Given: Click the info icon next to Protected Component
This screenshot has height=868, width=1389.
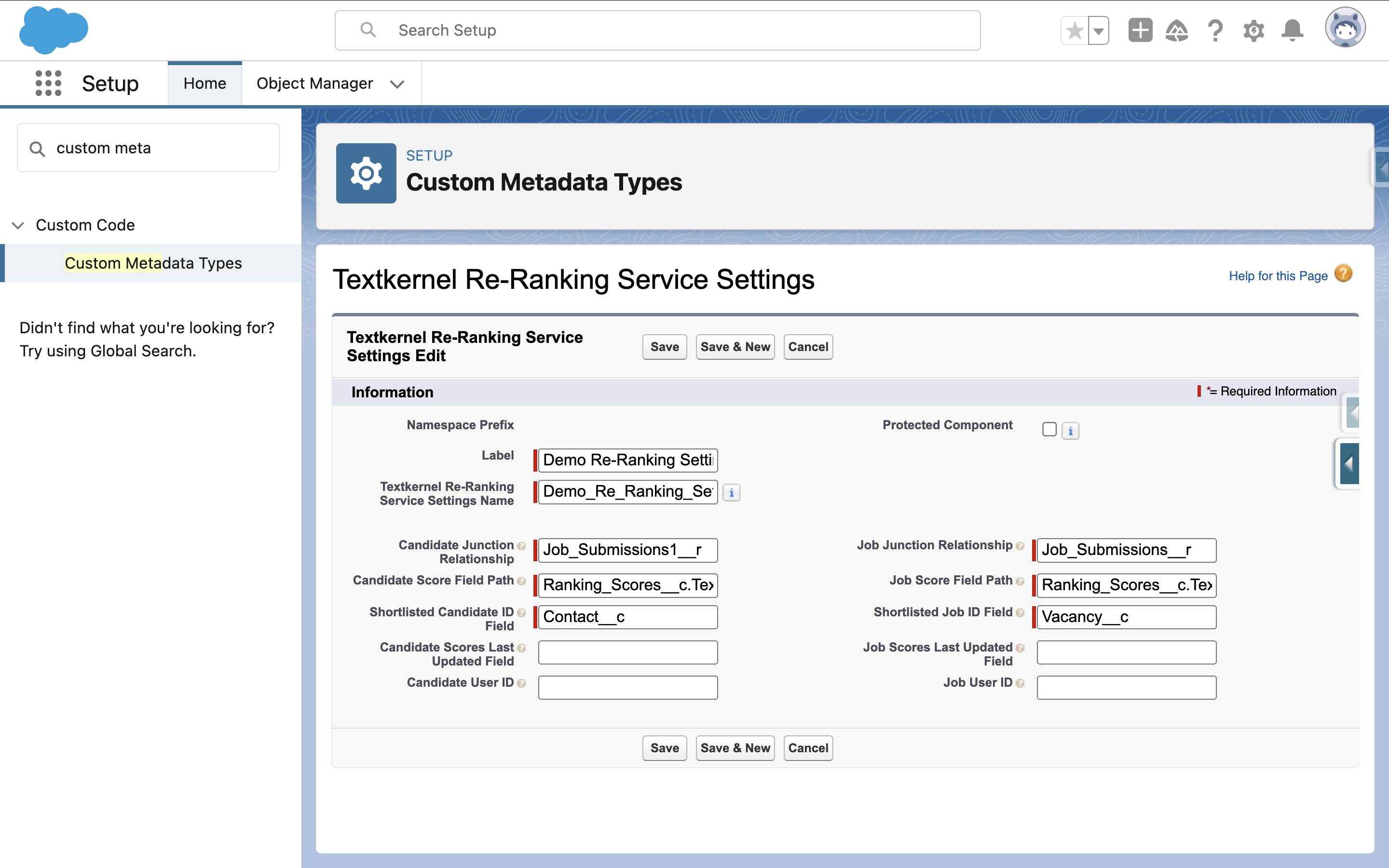Looking at the screenshot, I should (x=1070, y=430).
